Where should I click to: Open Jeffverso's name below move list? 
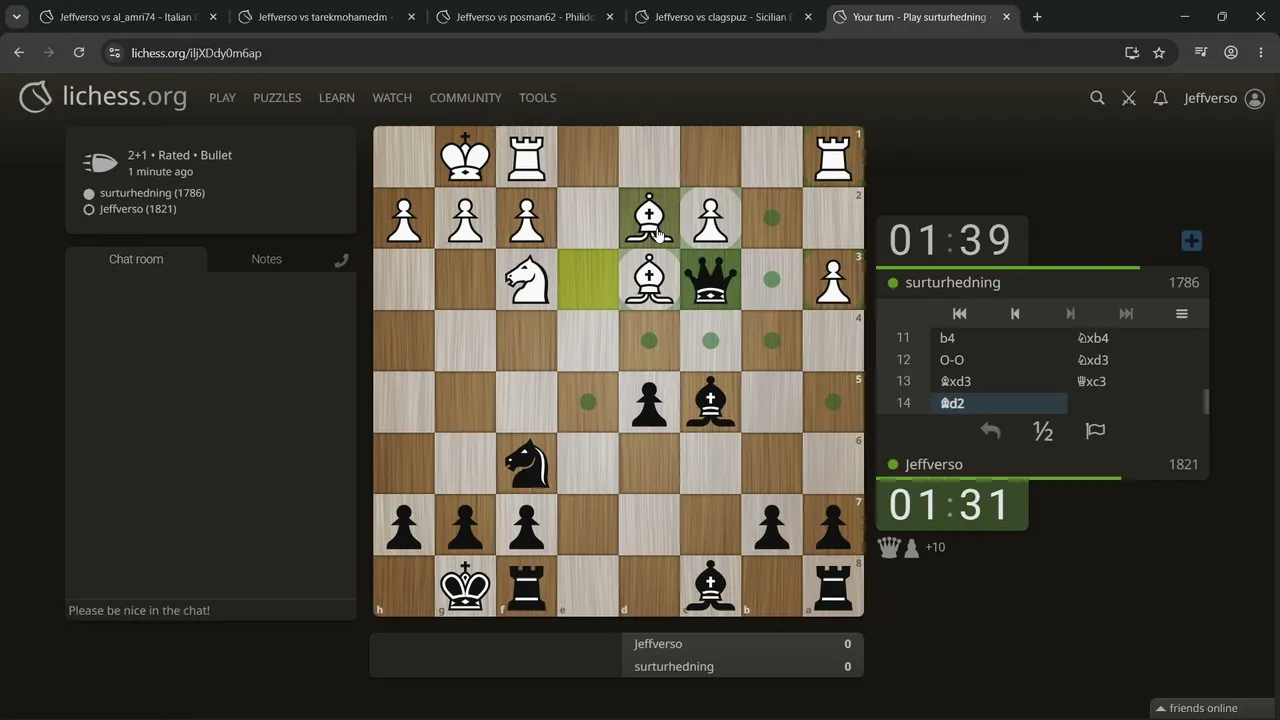point(933,465)
